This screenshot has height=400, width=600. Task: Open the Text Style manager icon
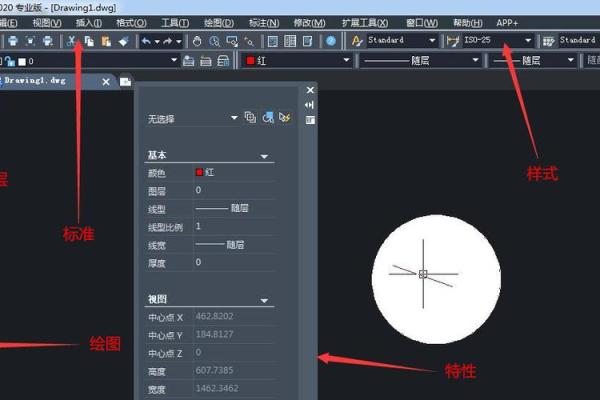[x=357, y=41]
